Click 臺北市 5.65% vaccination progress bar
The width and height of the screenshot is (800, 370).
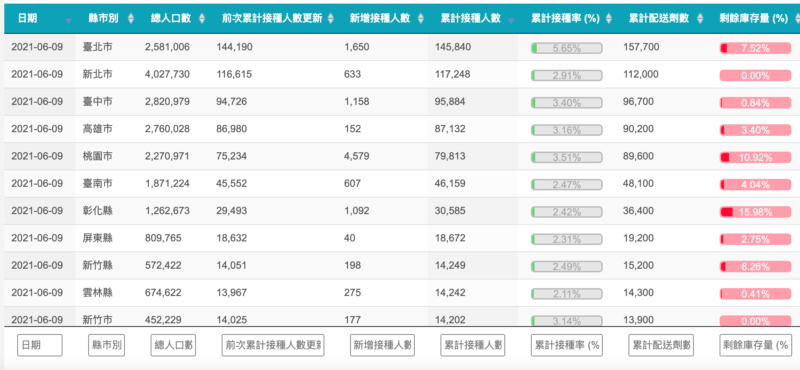pyautogui.click(x=566, y=48)
